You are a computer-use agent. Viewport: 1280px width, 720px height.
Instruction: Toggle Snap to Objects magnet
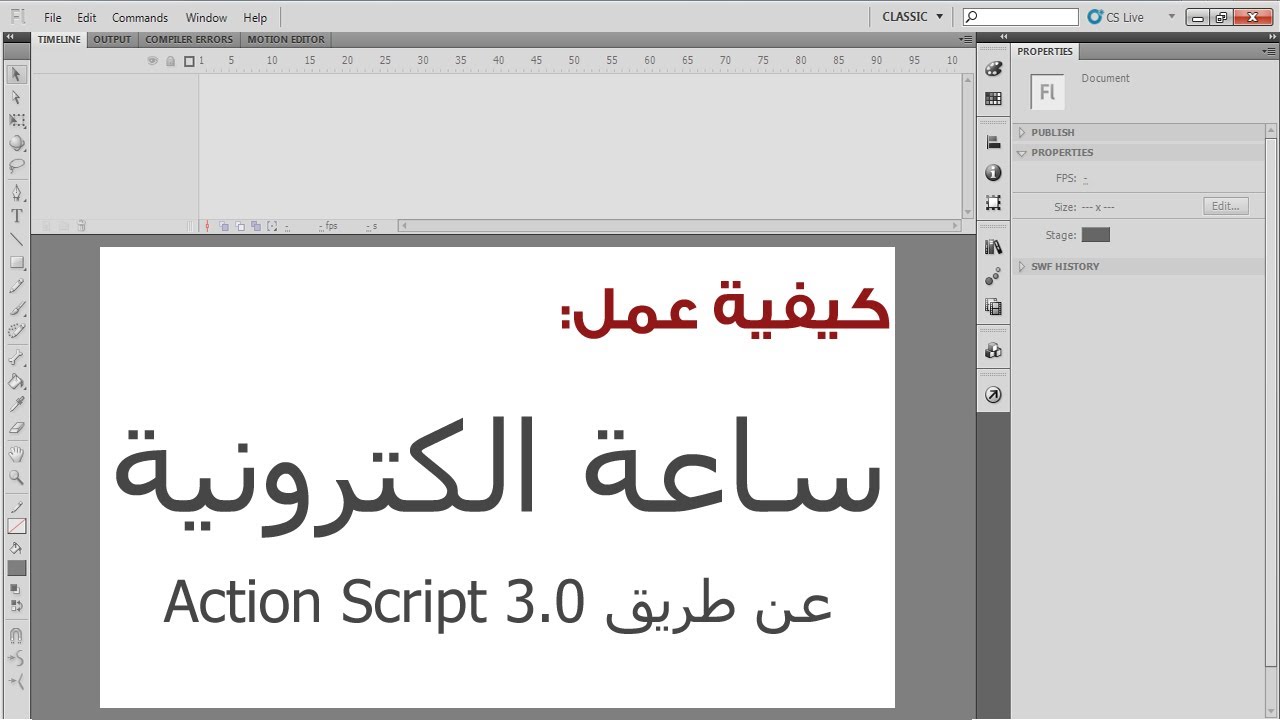[17, 636]
